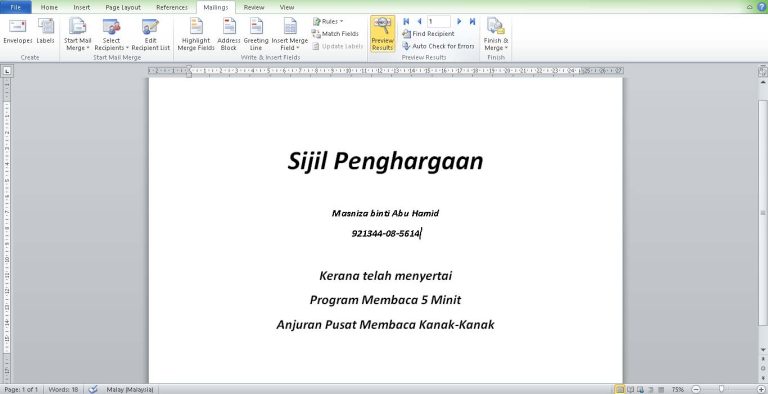Click the scroll down arrow

coord(763,350)
